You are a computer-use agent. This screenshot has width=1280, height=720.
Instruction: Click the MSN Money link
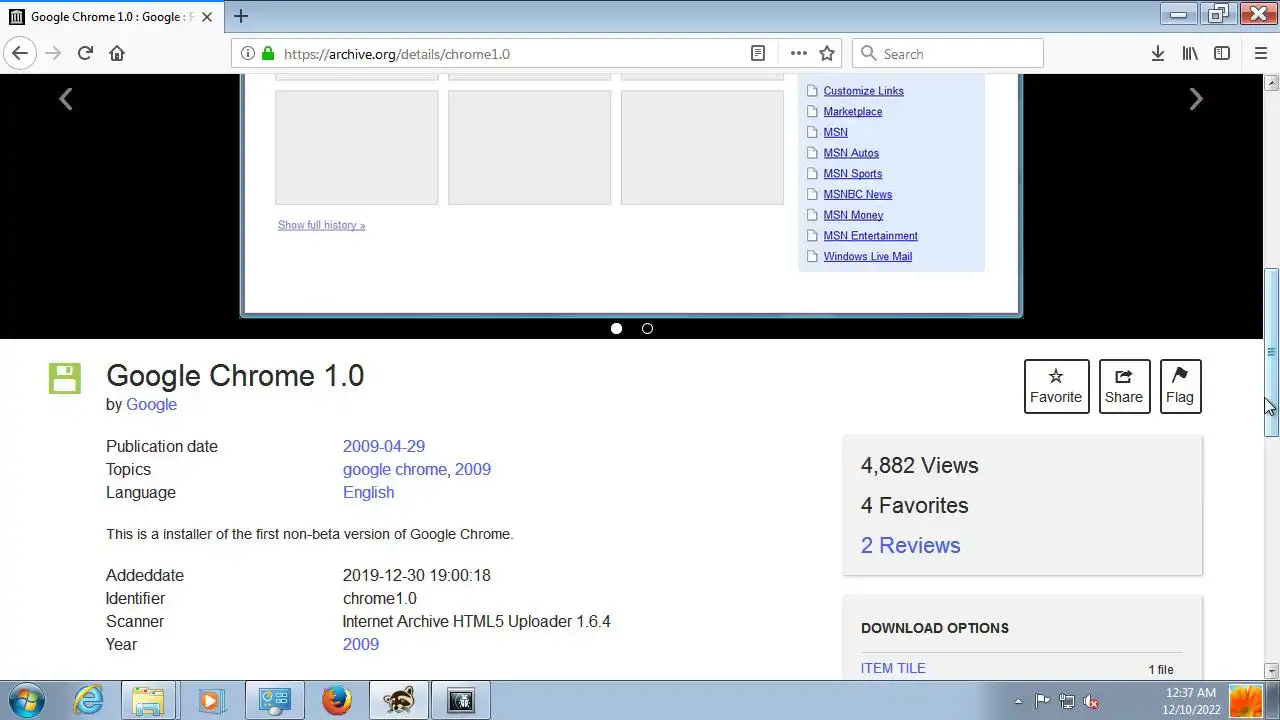(853, 215)
